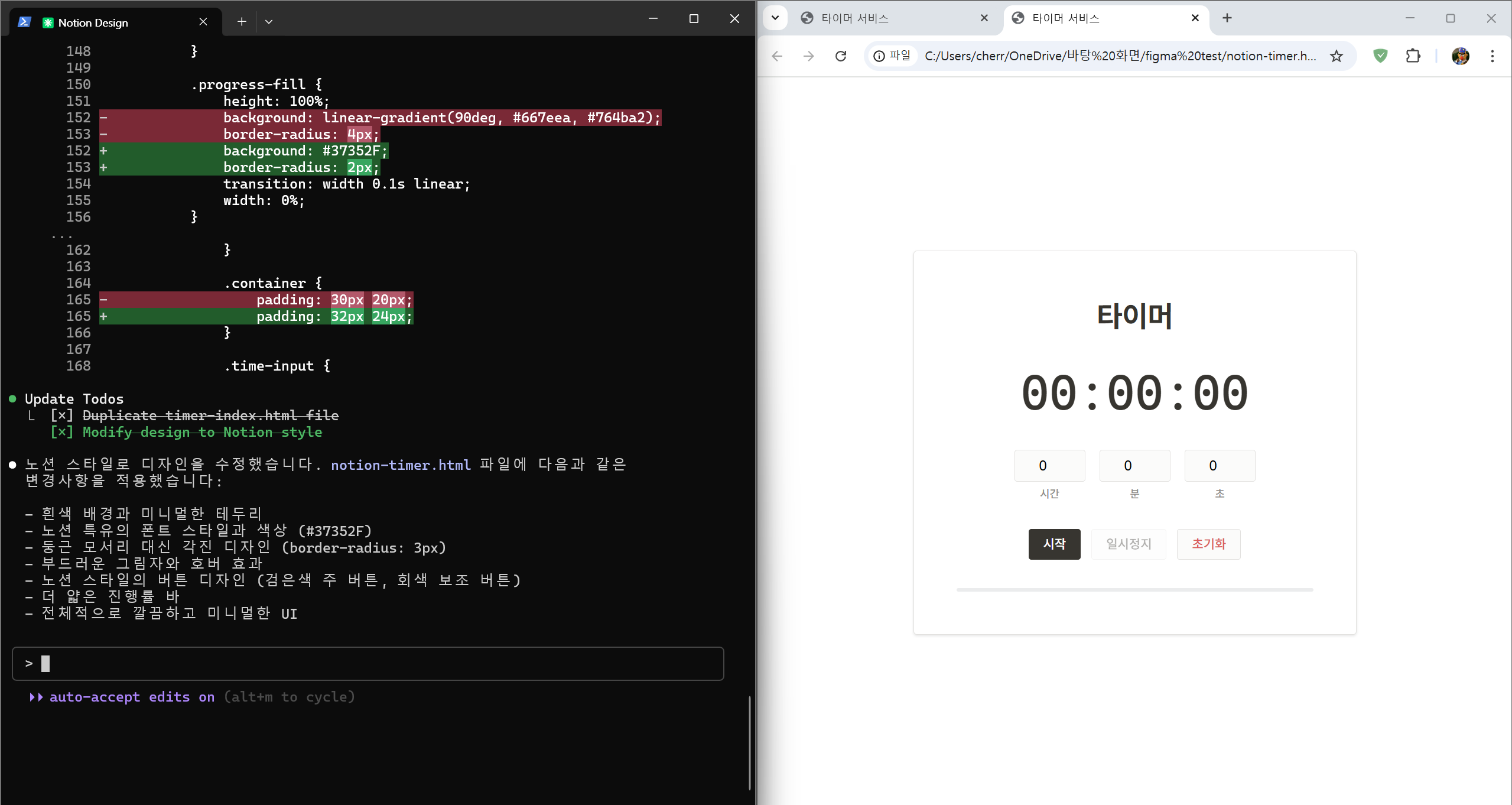Expand terminal new-tab profile dropdown
Screen dimensions: 1512x805
(x=269, y=22)
